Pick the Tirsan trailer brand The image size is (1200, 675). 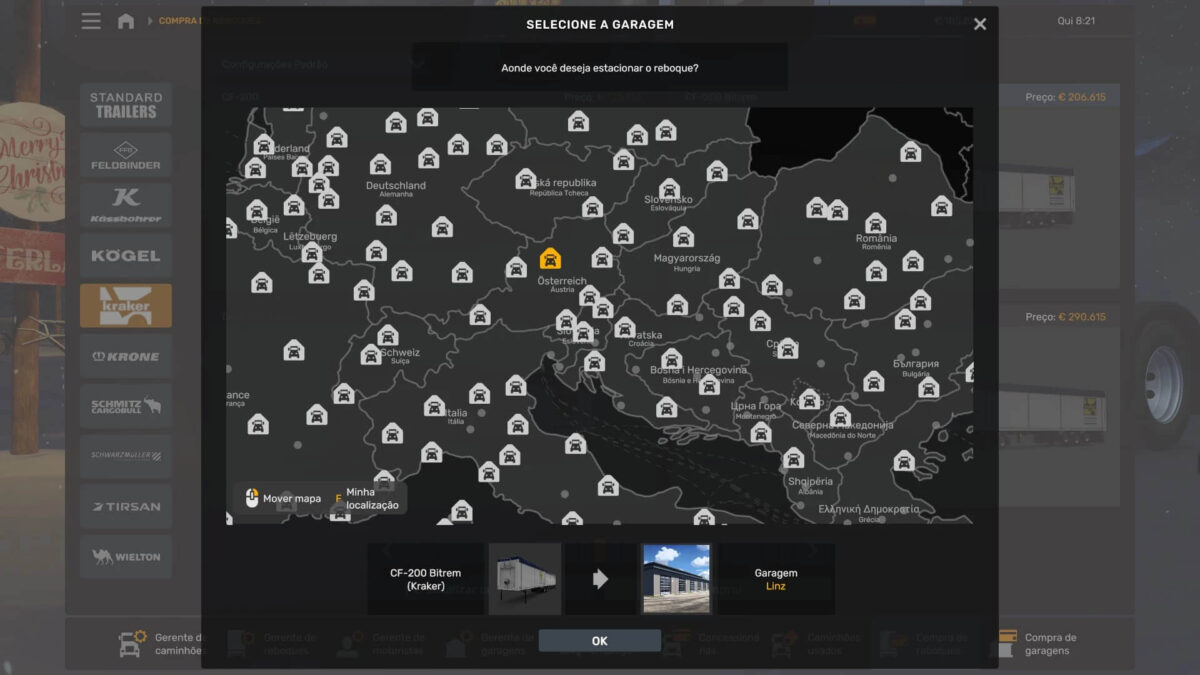[126, 506]
